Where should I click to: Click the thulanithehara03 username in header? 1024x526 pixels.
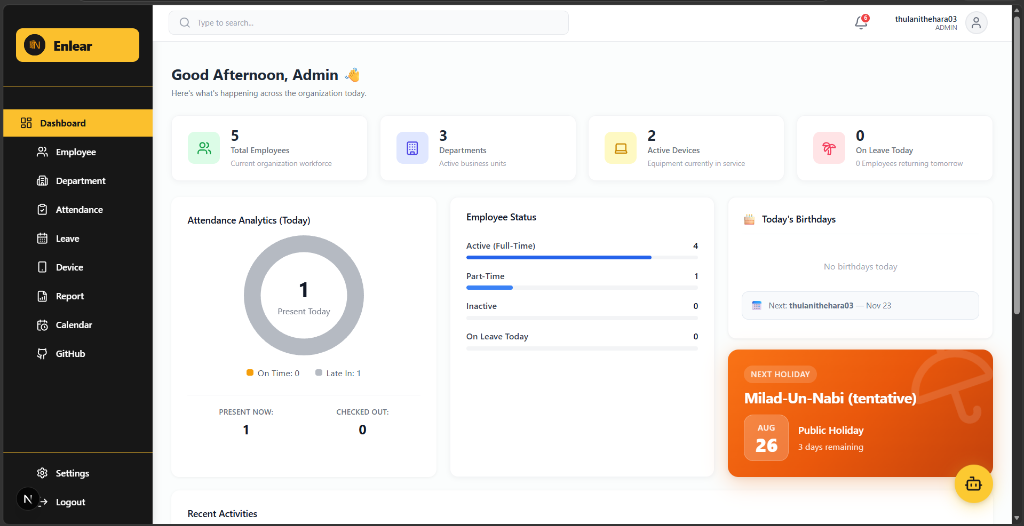(926, 19)
